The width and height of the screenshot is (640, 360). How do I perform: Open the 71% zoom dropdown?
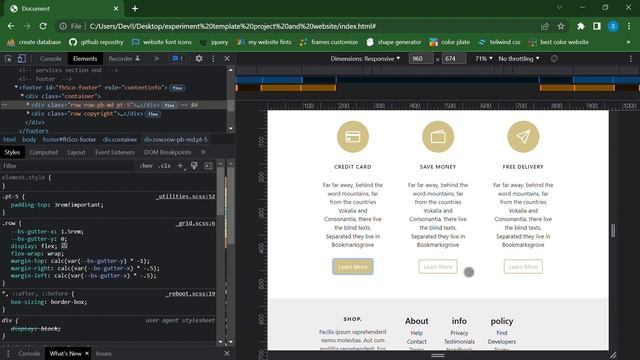(484, 59)
